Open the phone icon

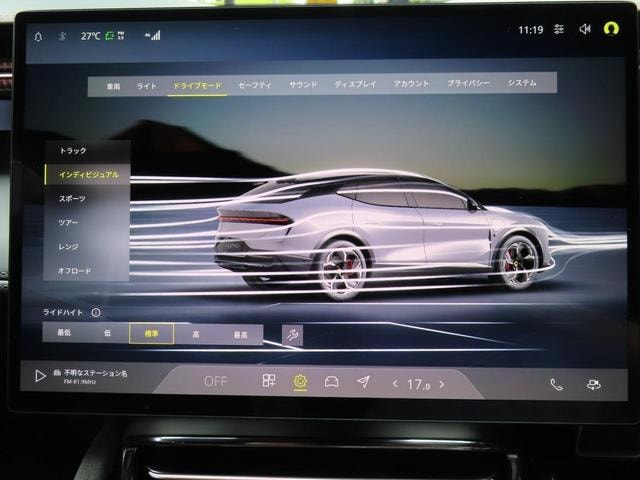(x=556, y=384)
